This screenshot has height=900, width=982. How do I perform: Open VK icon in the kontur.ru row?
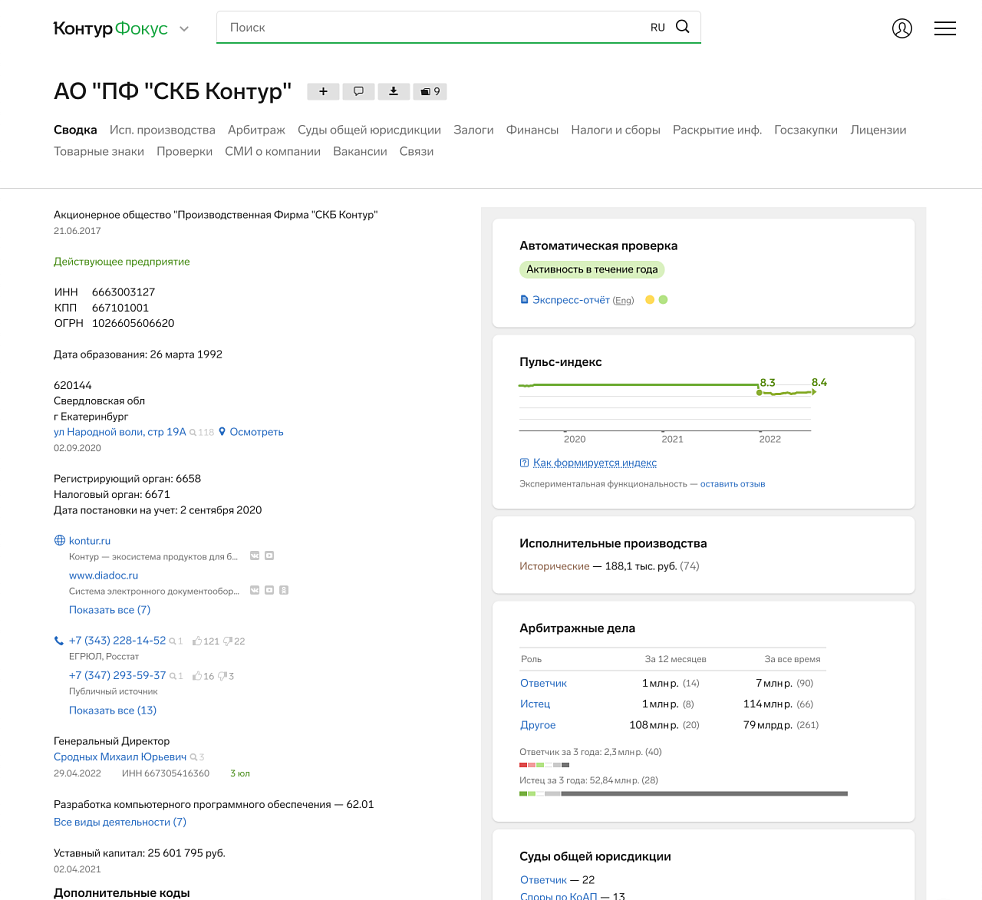coord(254,556)
